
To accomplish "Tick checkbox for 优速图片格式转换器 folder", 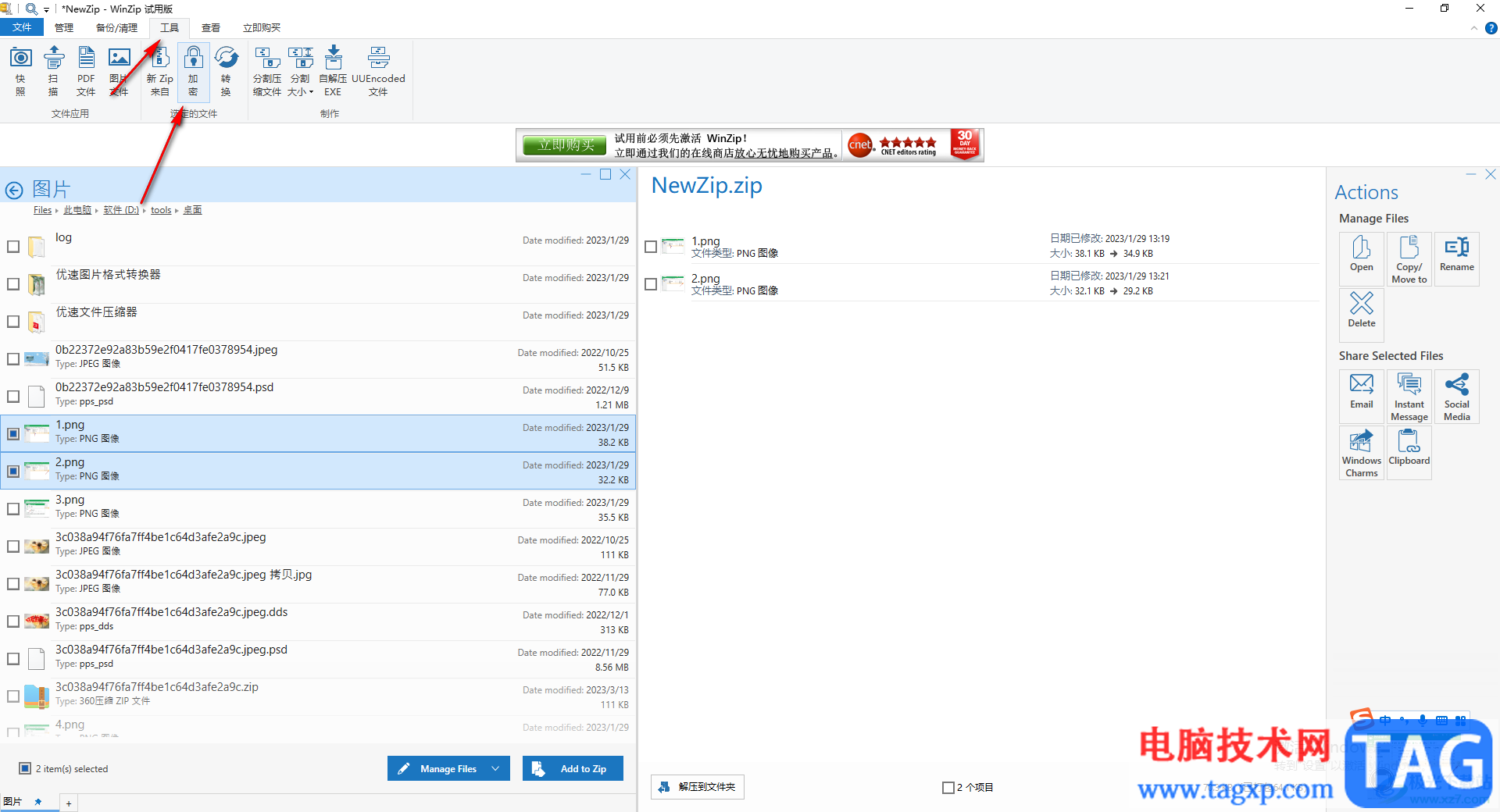I will coord(13,284).
